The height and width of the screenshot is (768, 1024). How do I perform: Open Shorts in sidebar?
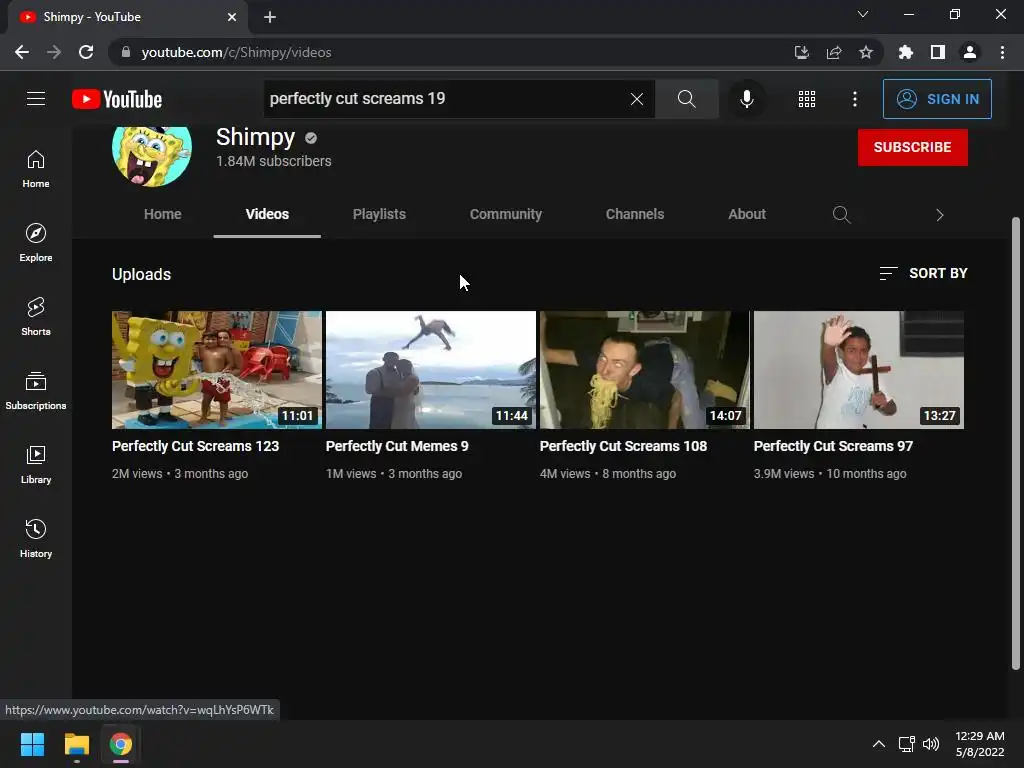[36, 317]
